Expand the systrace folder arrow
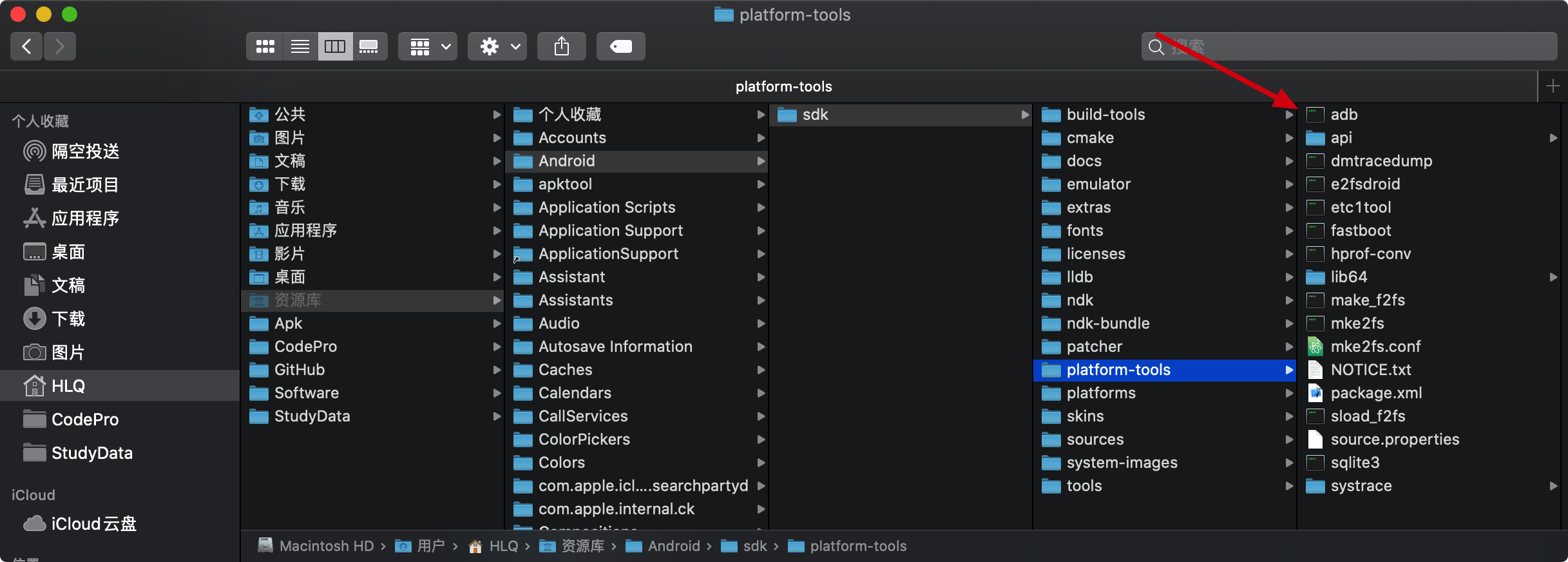 click(1553, 486)
